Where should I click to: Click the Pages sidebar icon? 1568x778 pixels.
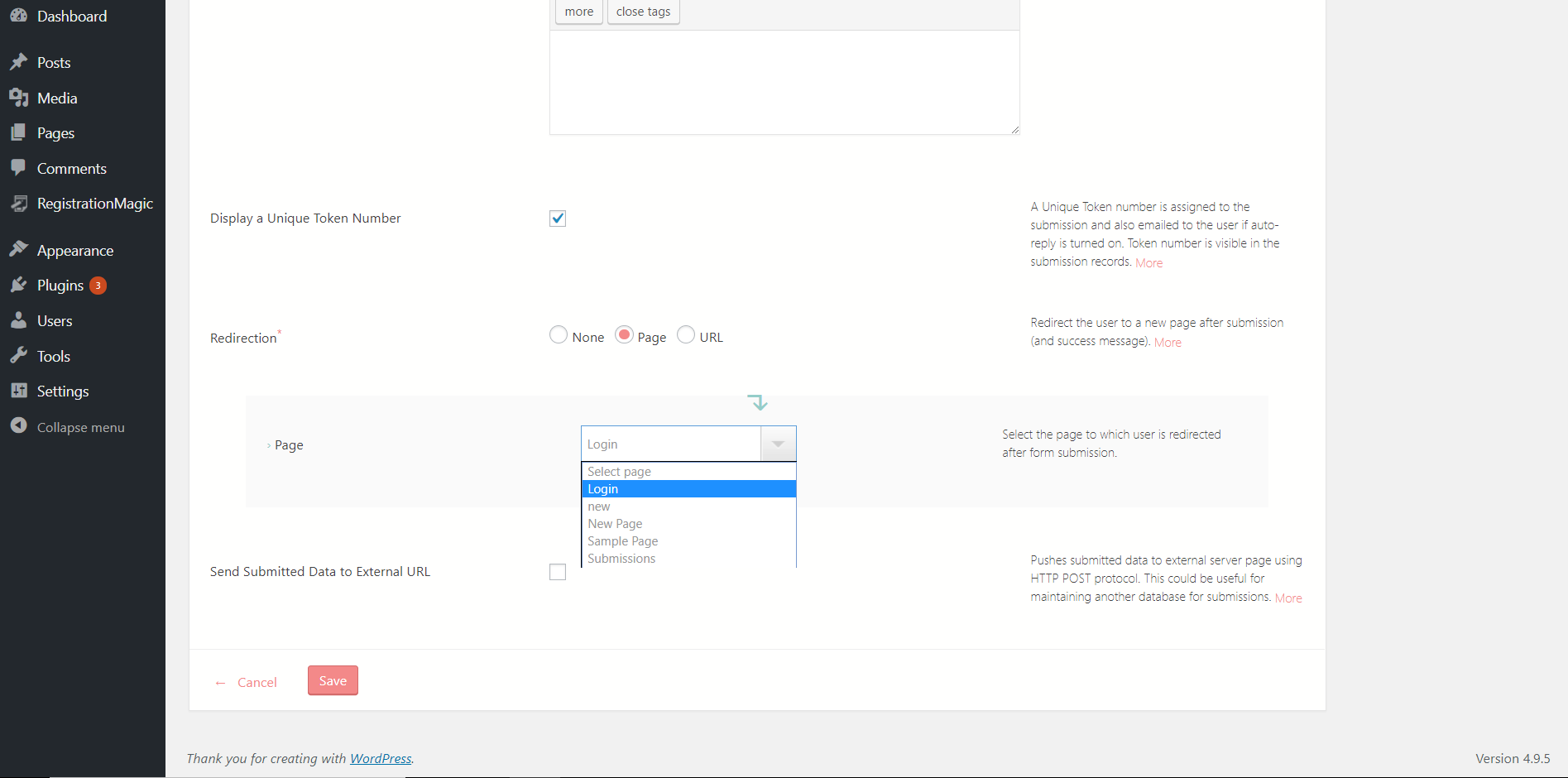pyautogui.click(x=20, y=132)
